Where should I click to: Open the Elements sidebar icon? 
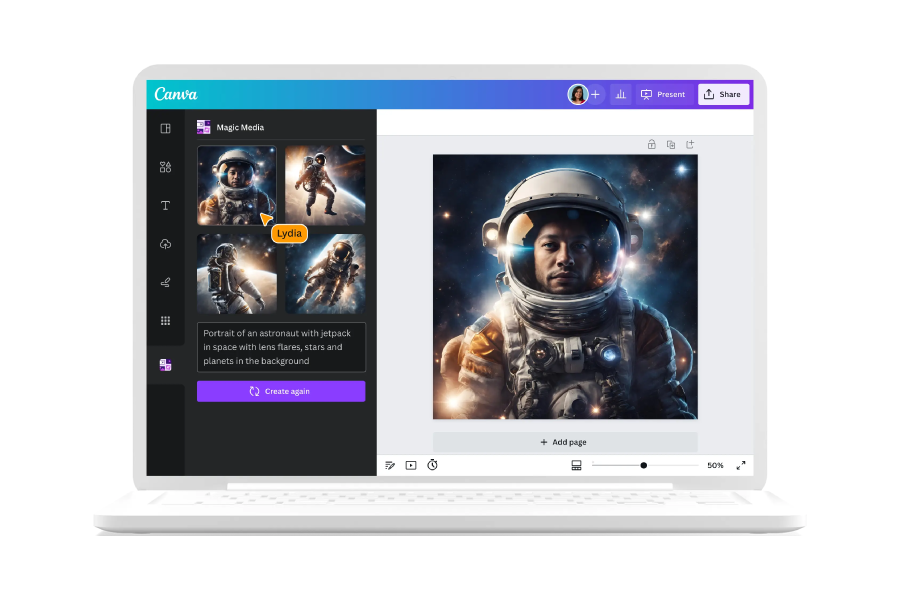point(165,167)
